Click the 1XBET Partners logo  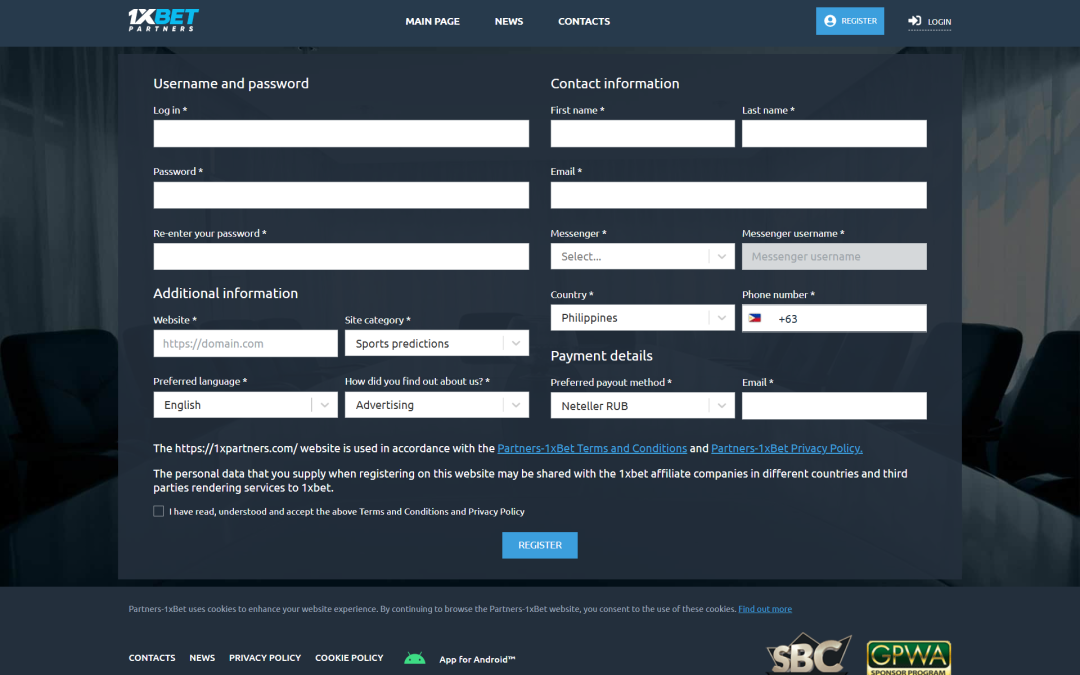pyautogui.click(x=163, y=20)
